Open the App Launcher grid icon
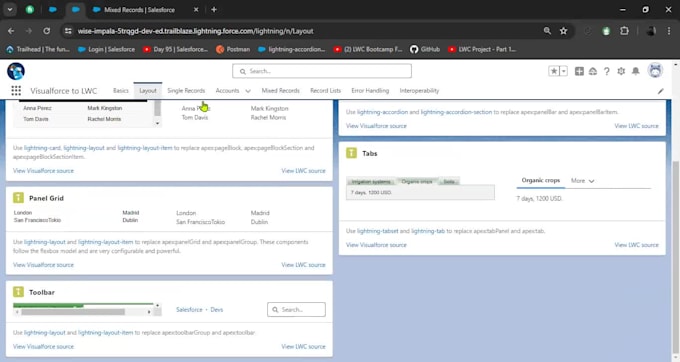This screenshot has width=680, height=362. point(16,91)
